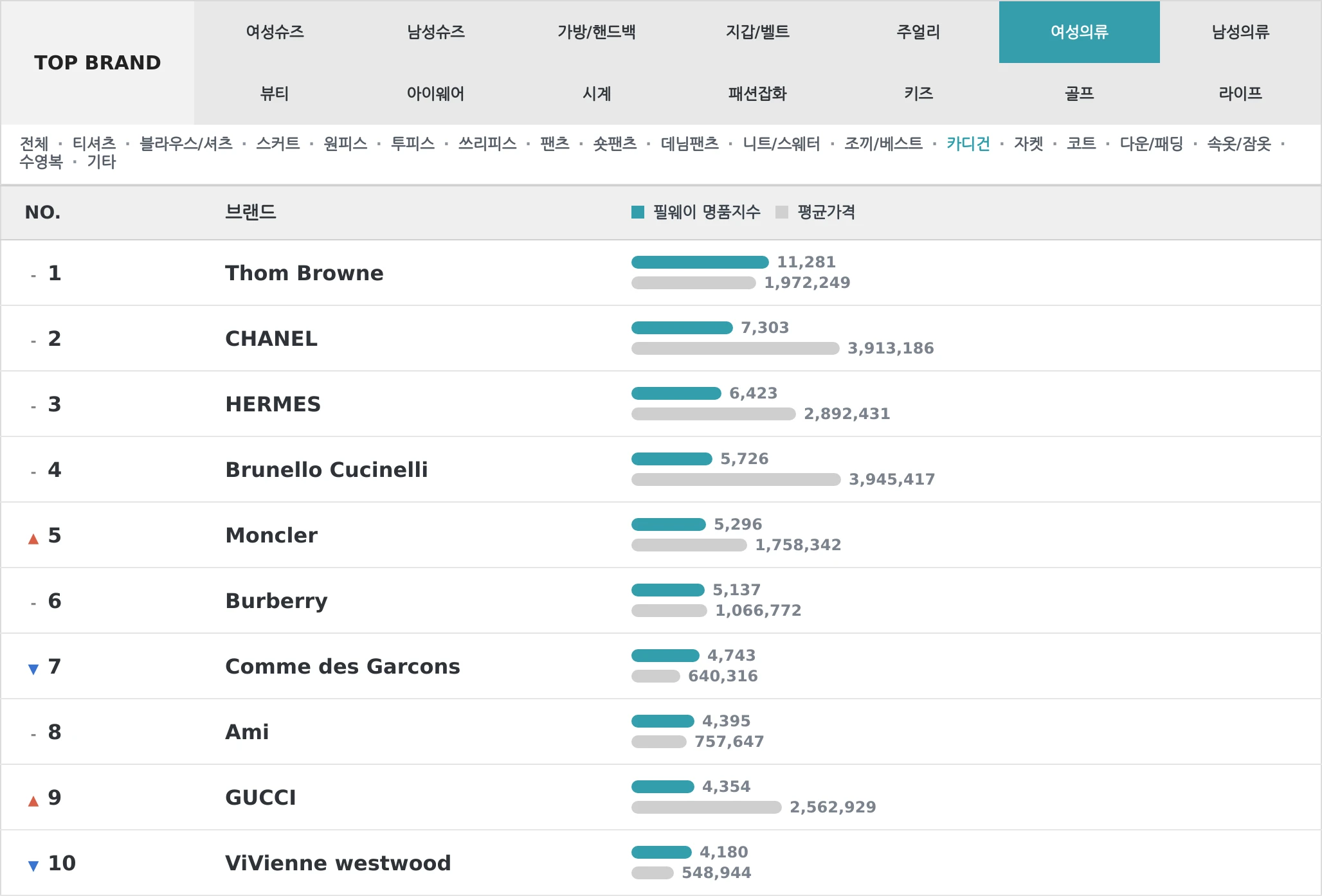Choose 속옷/잠옷 subcategory
This screenshot has height=896, width=1322.
click(1239, 143)
